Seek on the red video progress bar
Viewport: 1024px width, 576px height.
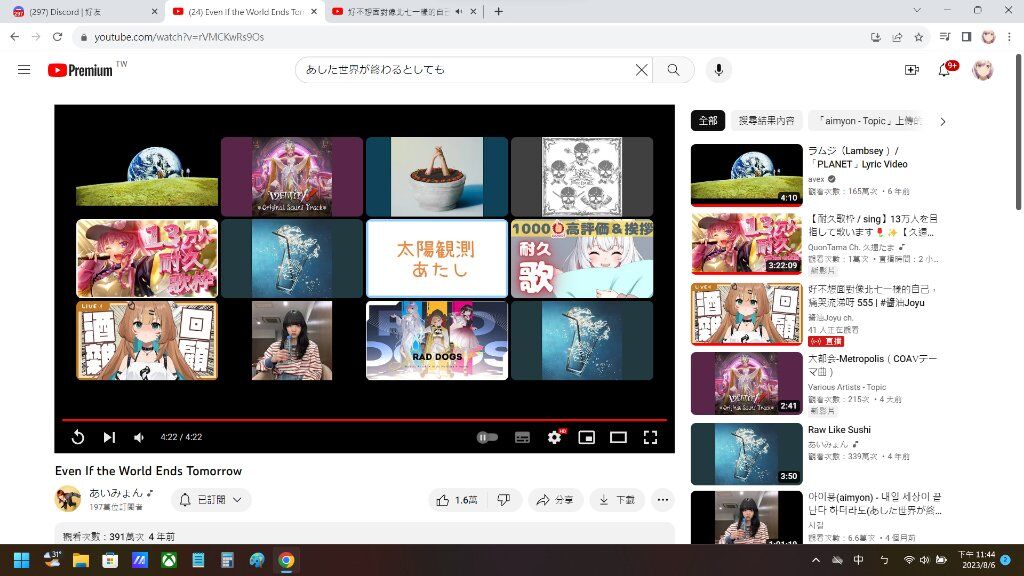click(x=364, y=420)
